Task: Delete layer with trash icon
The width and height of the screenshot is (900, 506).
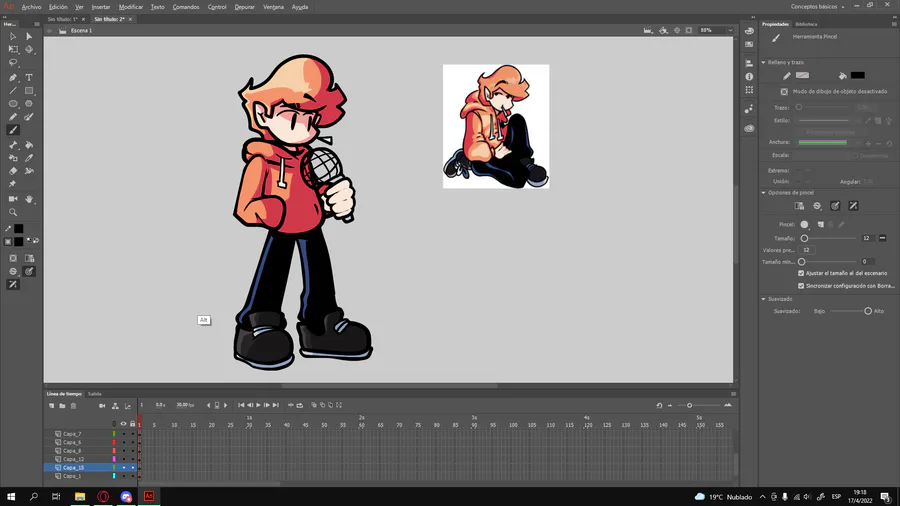Action: pyautogui.click(x=73, y=406)
